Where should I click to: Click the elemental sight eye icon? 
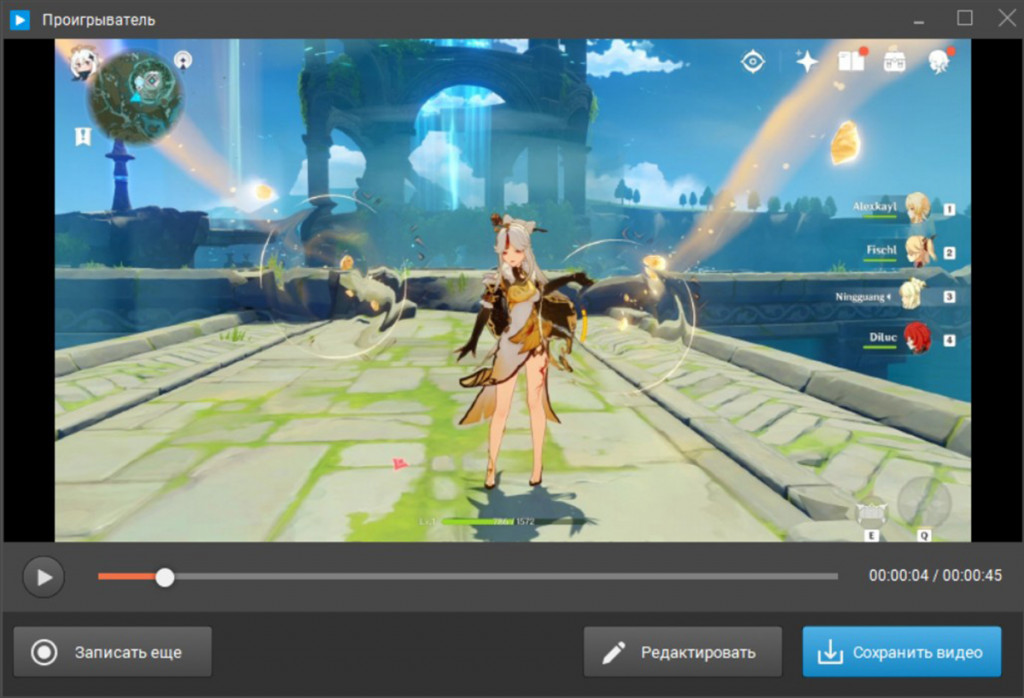tap(752, 62)
